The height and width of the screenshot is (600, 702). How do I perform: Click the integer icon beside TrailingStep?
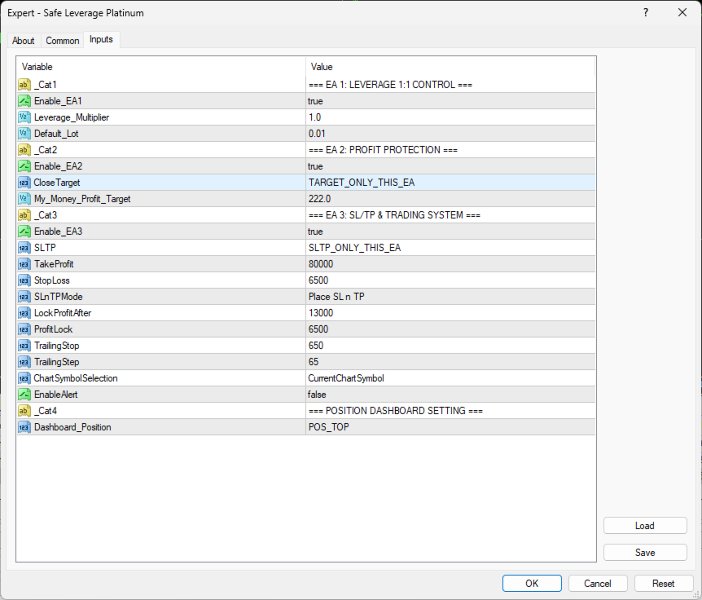point(24,362)
